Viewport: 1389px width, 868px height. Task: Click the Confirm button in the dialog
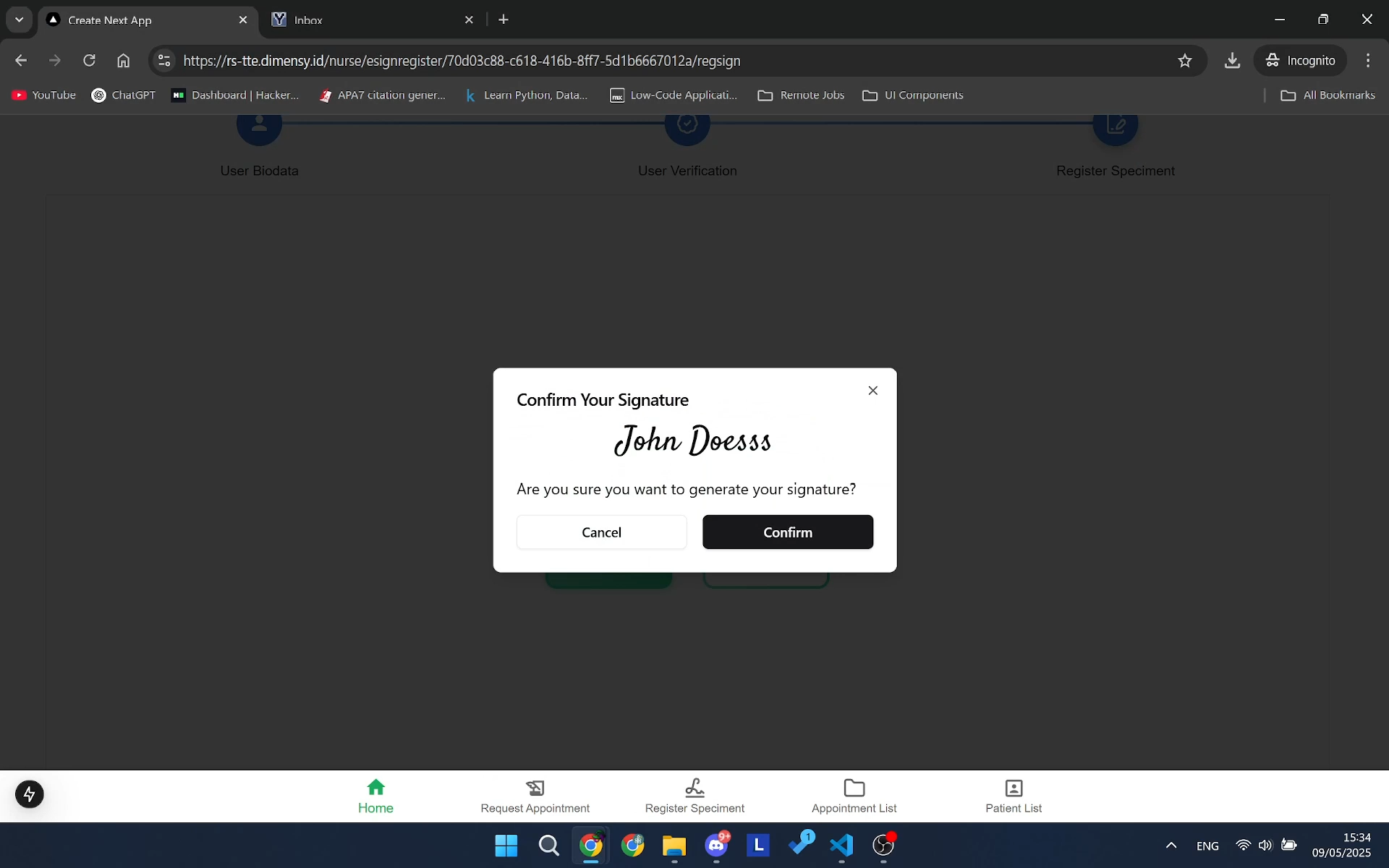787,532
